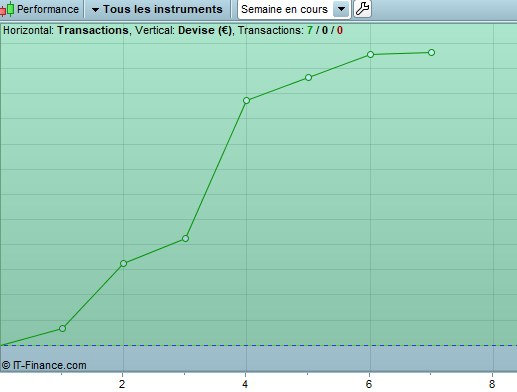
Task: Select the data point at transaction 4
Action: [x=246, y=101]
